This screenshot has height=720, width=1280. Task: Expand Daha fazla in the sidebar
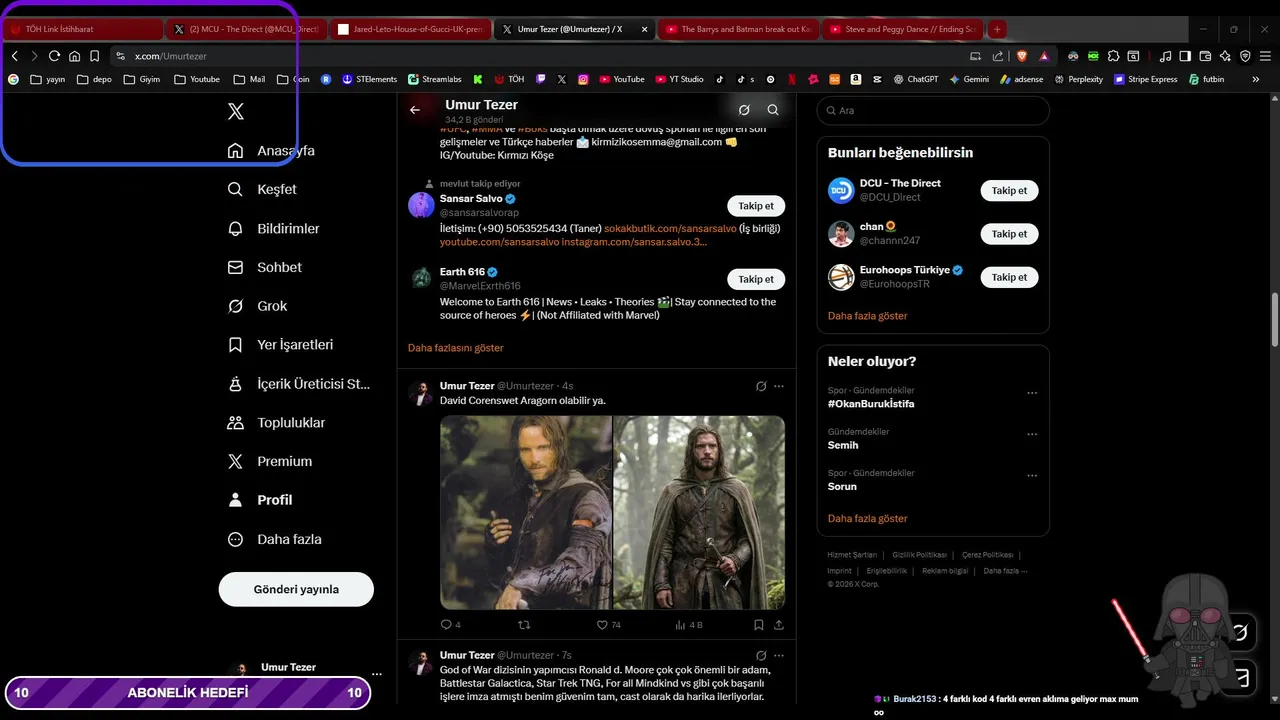tap(275, 539)
